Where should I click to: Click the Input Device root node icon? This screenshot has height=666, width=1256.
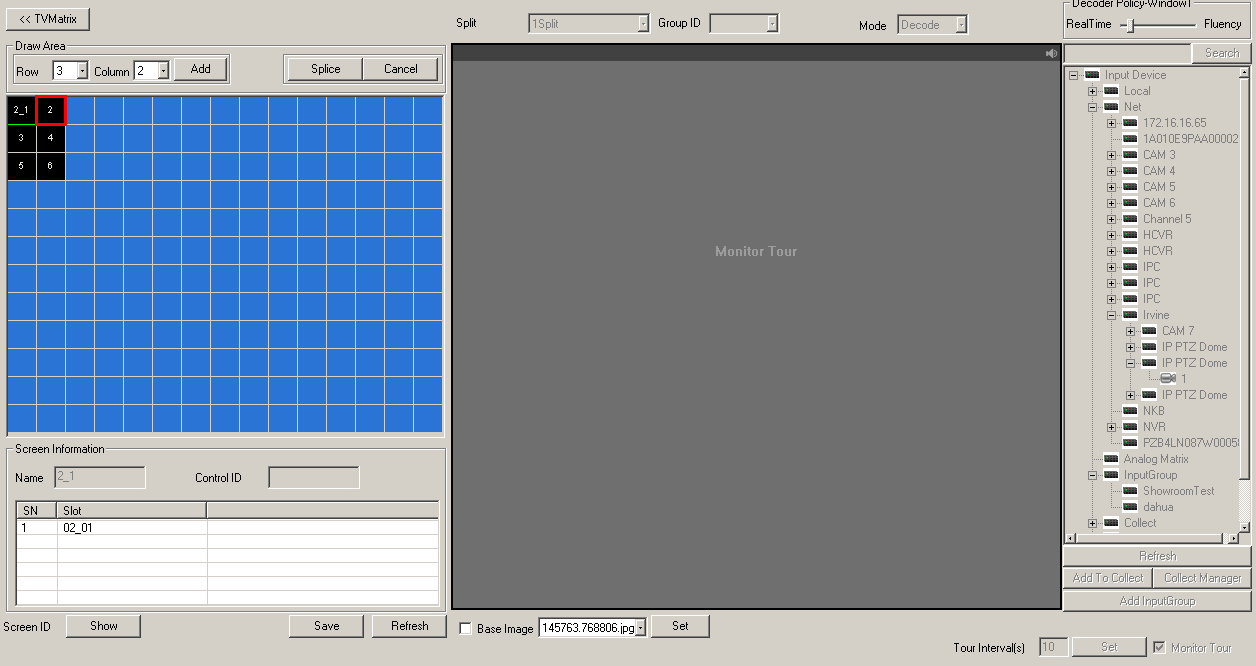[1092, 75]
